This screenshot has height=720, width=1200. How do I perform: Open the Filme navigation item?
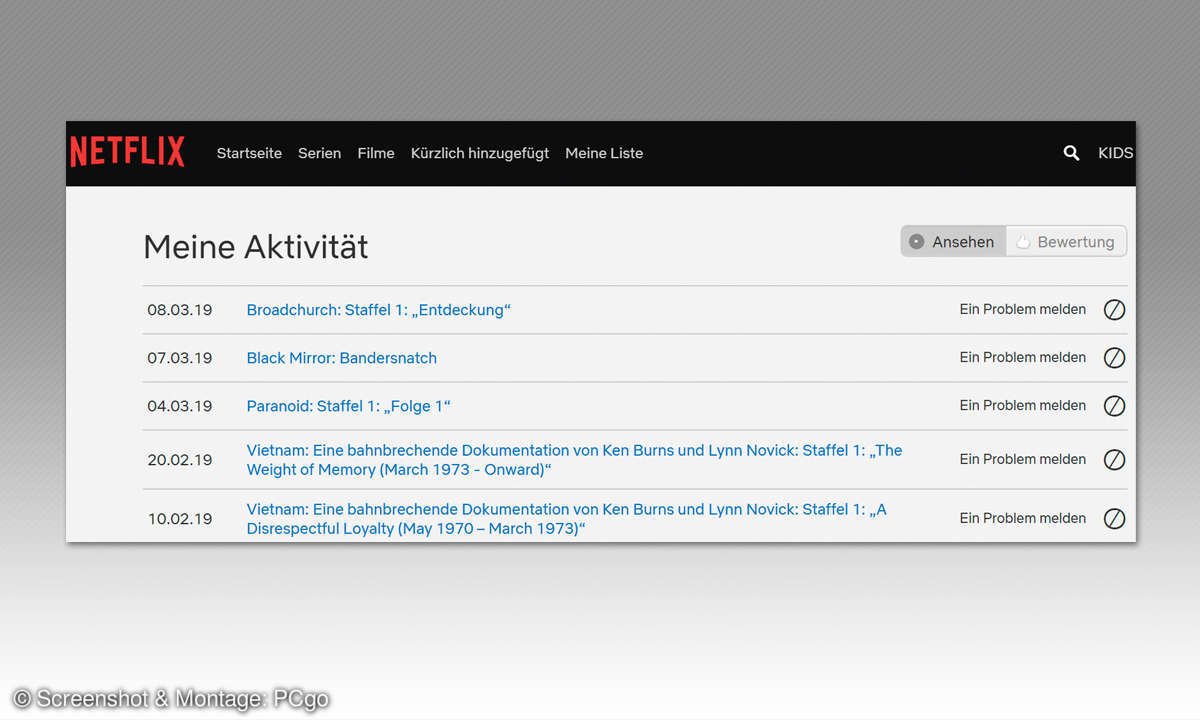(376, 153)
